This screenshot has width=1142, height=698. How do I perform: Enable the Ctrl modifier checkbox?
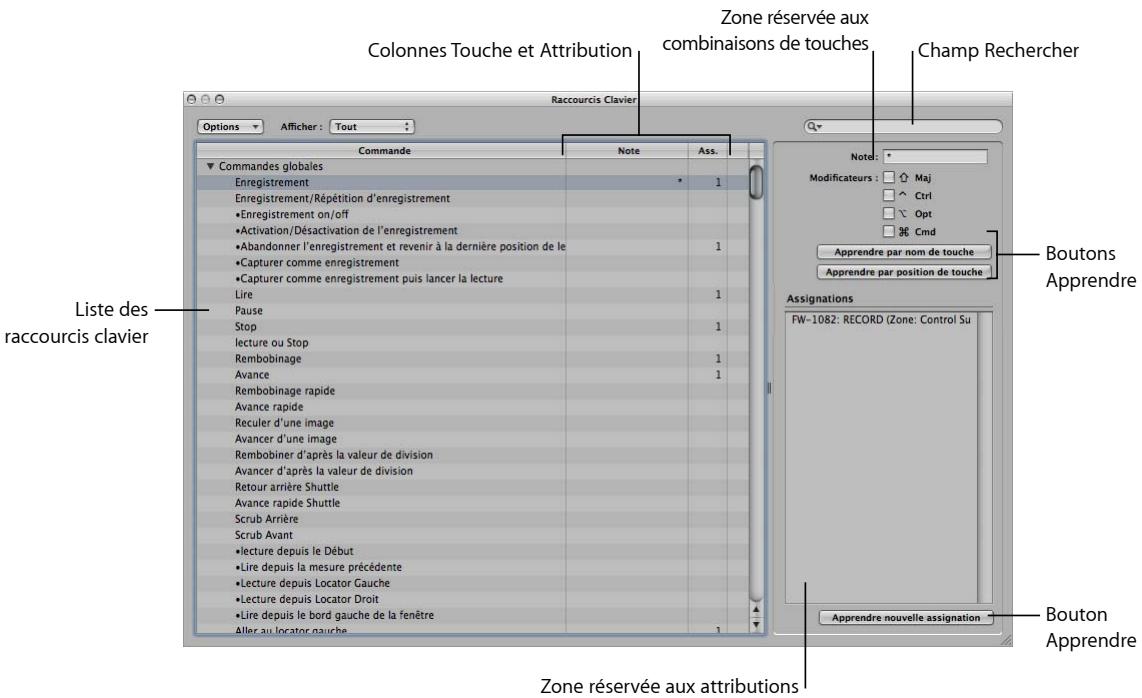(x=889, y=195)
